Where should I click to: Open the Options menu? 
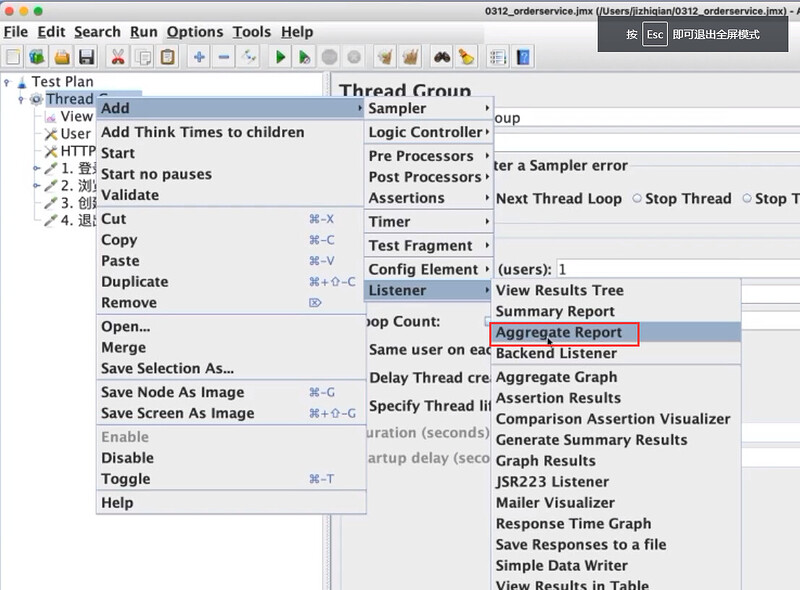click(x=195, y=32)
